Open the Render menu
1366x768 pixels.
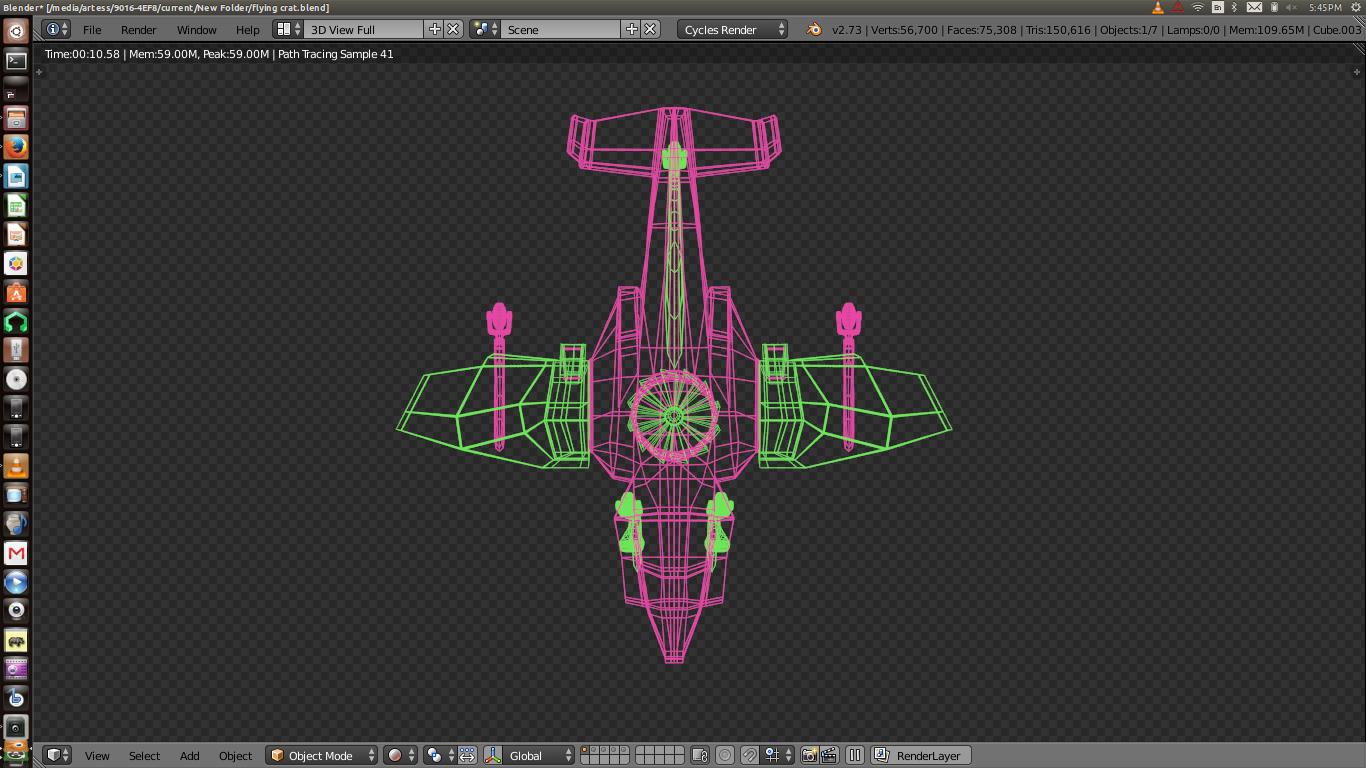(138, 30)
